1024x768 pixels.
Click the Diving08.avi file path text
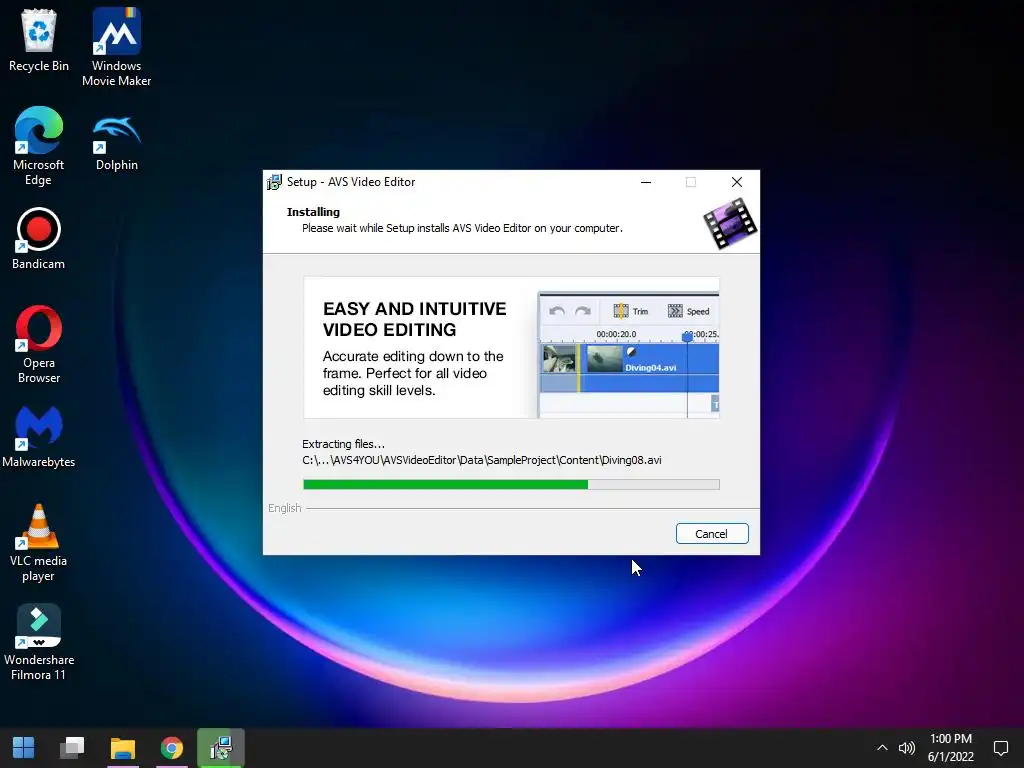(482, 460)
